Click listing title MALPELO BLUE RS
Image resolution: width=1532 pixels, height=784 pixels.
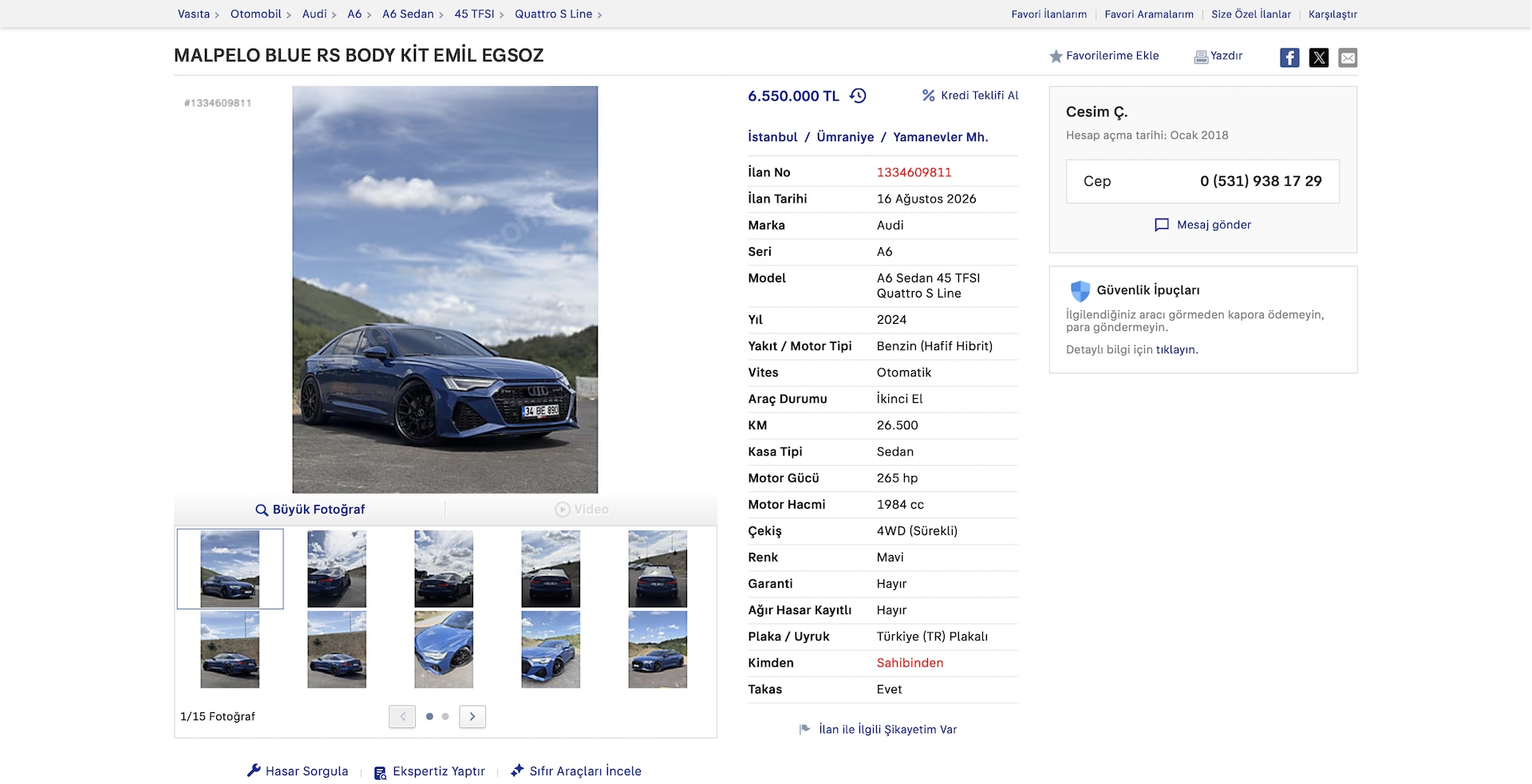pyautogui.click(x=358, y=55)
